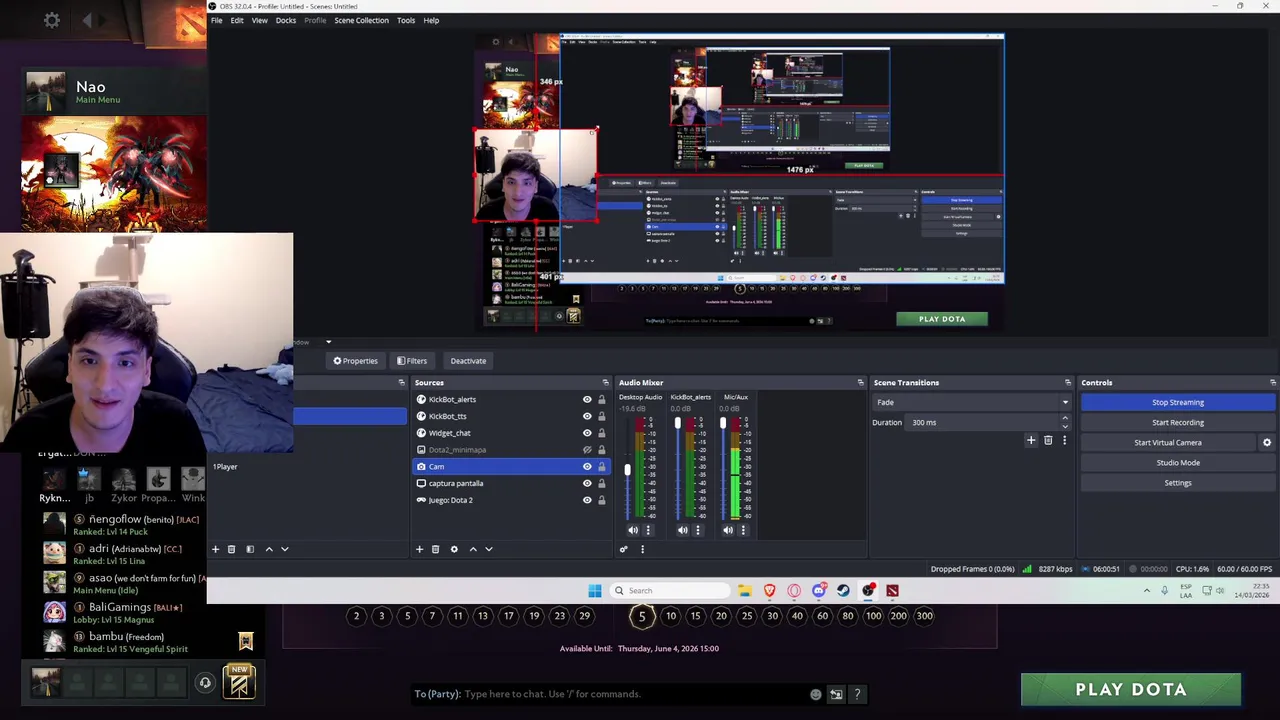Hide the Juego: Dota 2 source
The height and width of the screenshot is (720, 1280).
coord(587,500)
